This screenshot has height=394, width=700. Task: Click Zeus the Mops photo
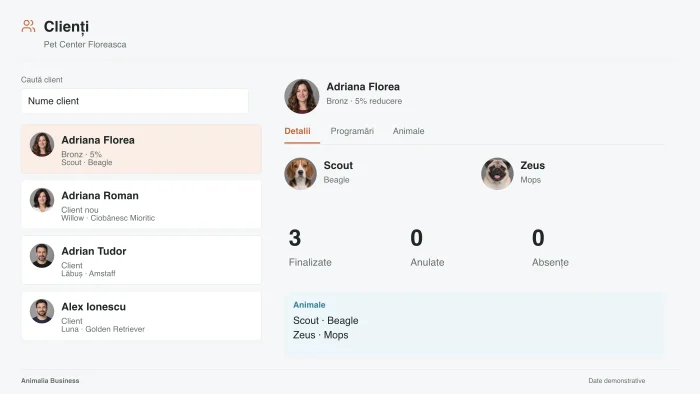497,174
